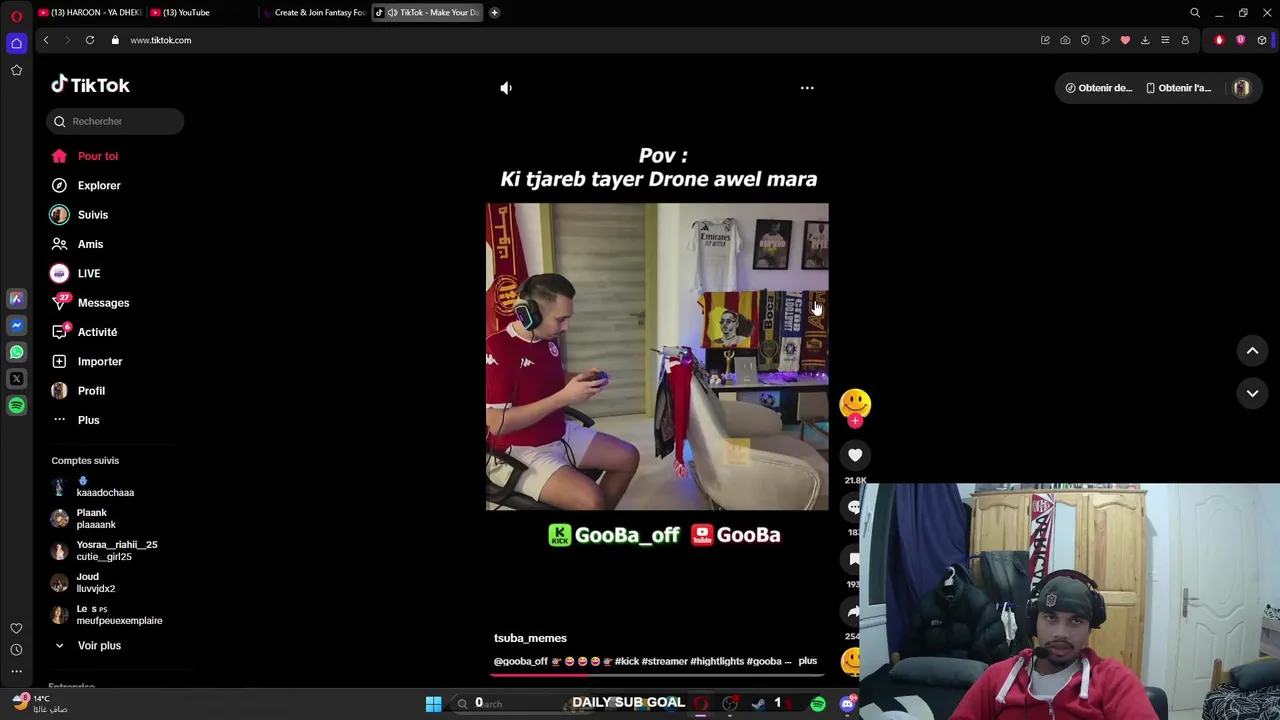Open Aria AI in Opera sidebar
This screenshot has height=720, width=1280.
click(16, 298)
